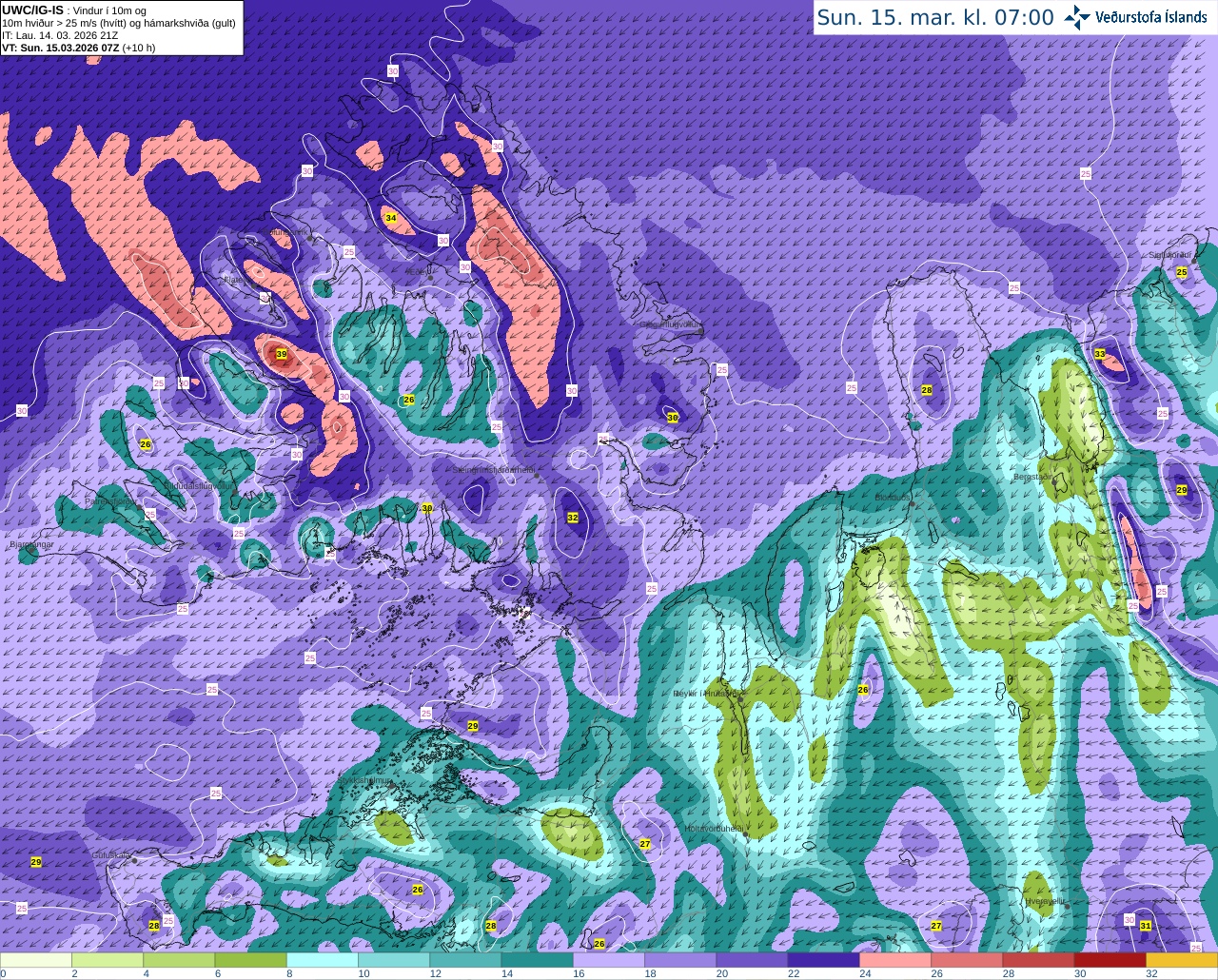This screenshot has height=980, width=1218.
Task: Pick the 10–12 m/s legend swatch
Action: tap(394, 960)
